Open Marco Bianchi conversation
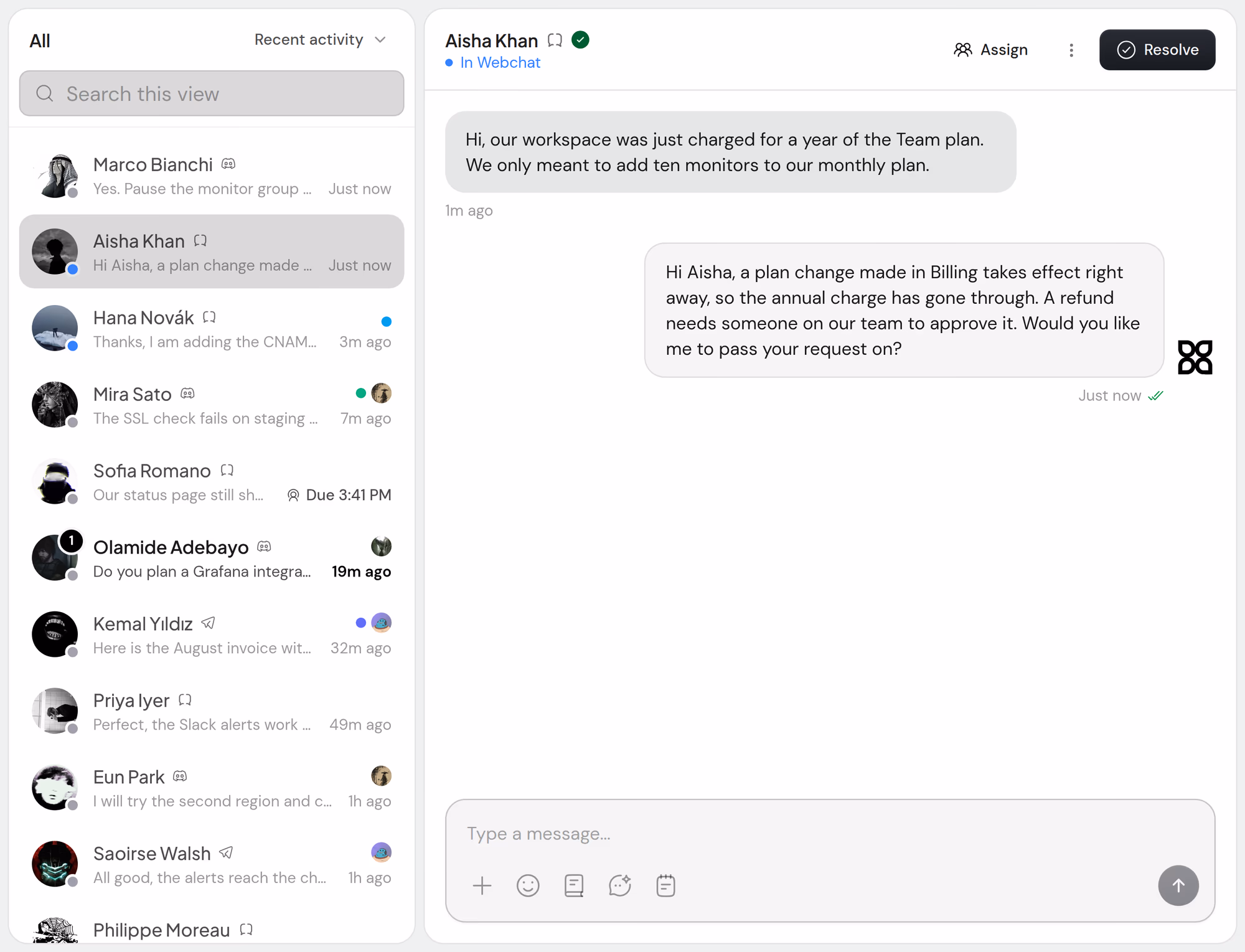 coord(212,176)
